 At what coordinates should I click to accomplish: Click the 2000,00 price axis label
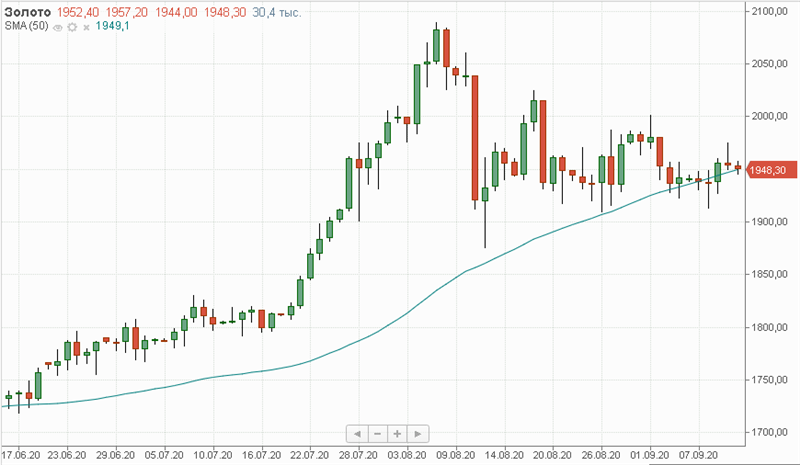click(769, 116)
